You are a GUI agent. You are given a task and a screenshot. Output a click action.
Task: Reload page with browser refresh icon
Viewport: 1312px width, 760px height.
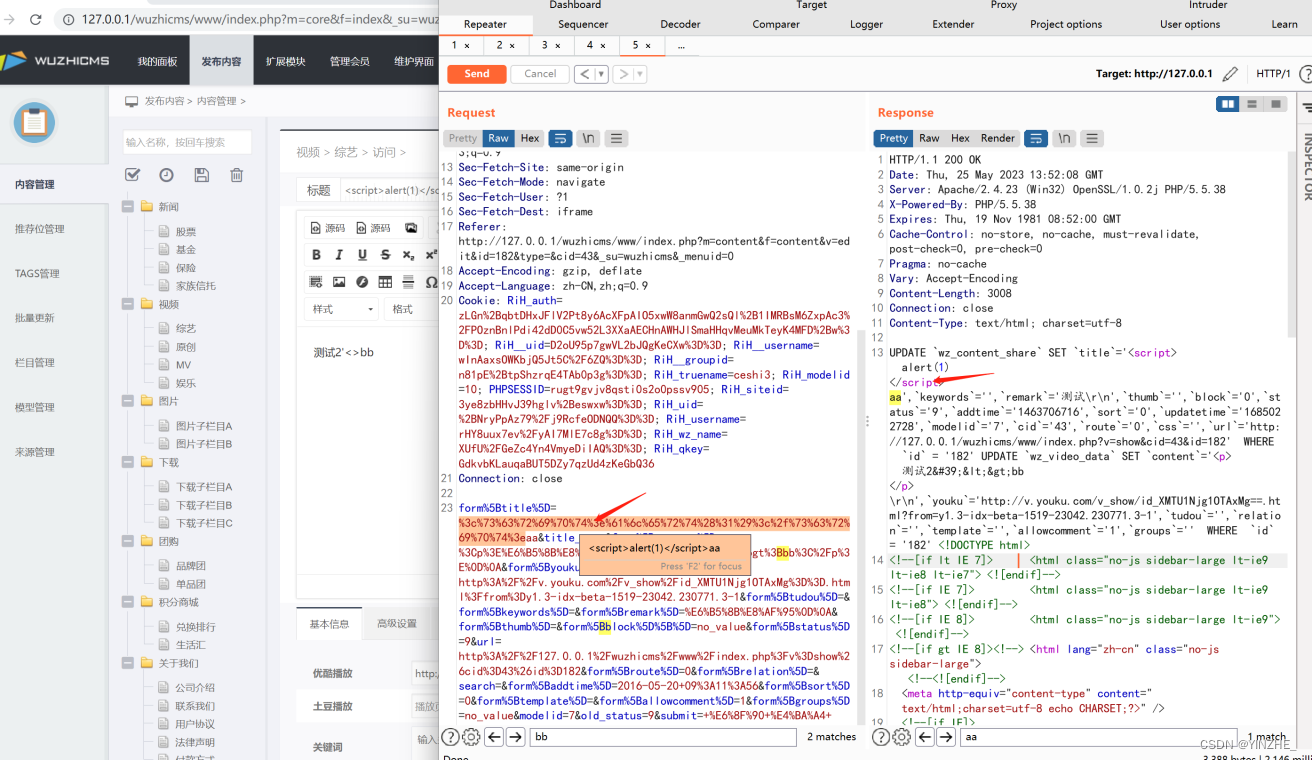(36, 19)
